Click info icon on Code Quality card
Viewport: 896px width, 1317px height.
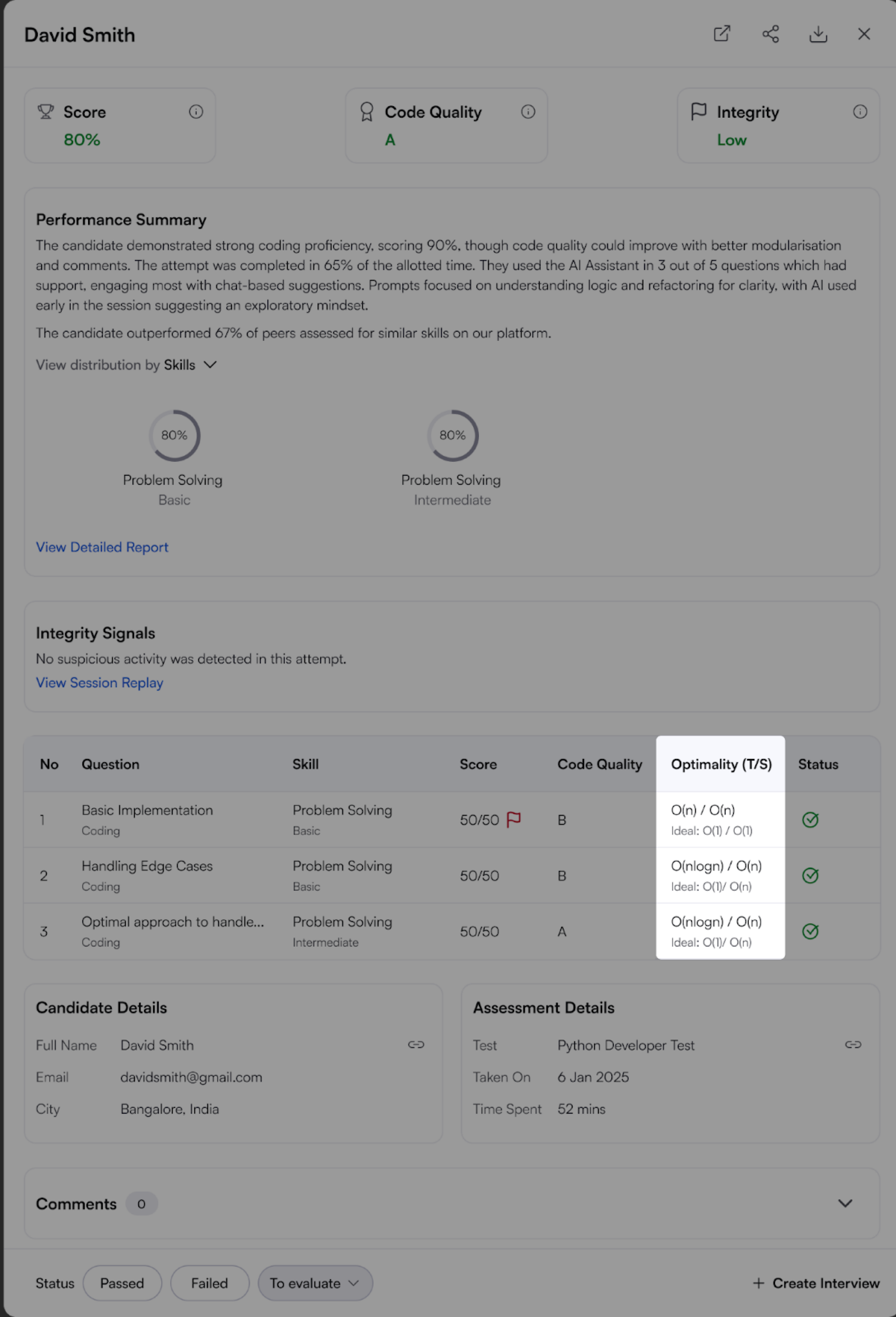pos(528,112)
